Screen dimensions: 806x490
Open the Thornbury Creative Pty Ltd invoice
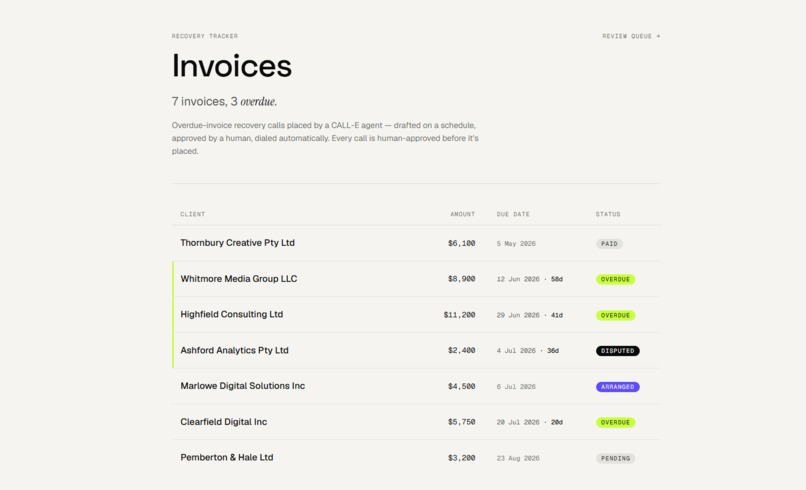point(416,243)
